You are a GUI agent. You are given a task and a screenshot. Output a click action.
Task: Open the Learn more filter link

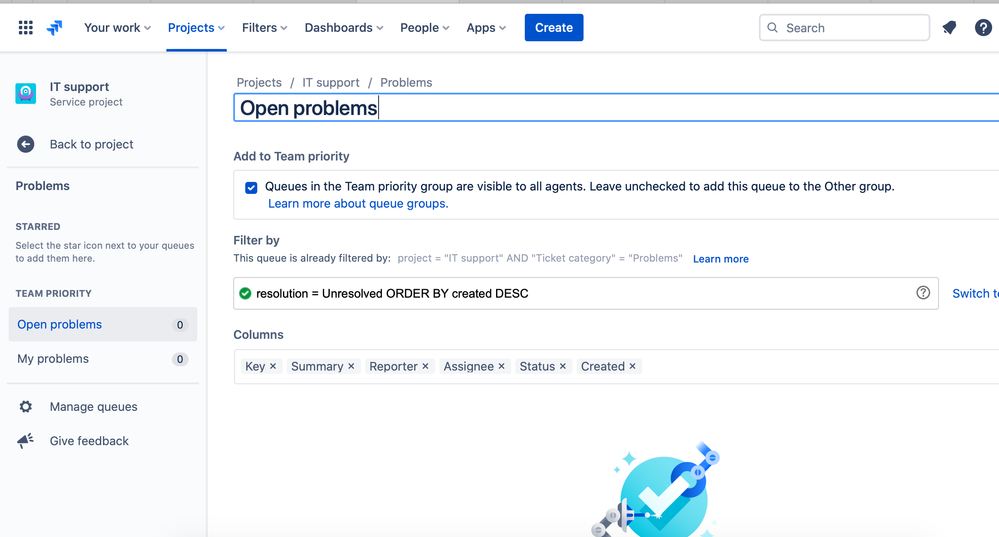tap(721, 259)
